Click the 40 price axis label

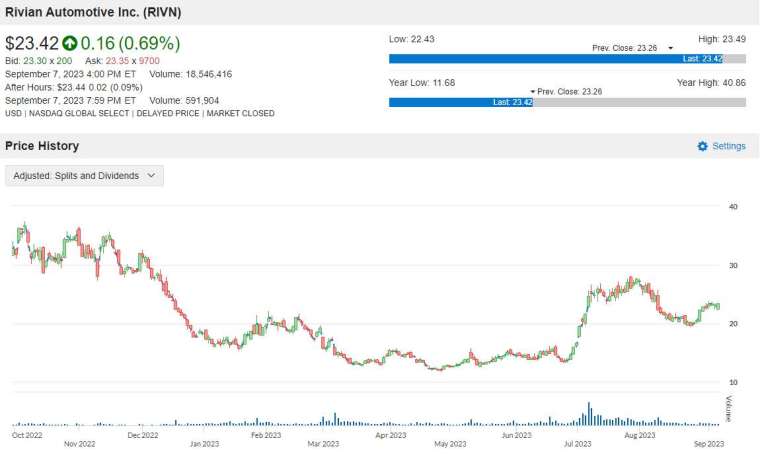[x=733, y=206]
